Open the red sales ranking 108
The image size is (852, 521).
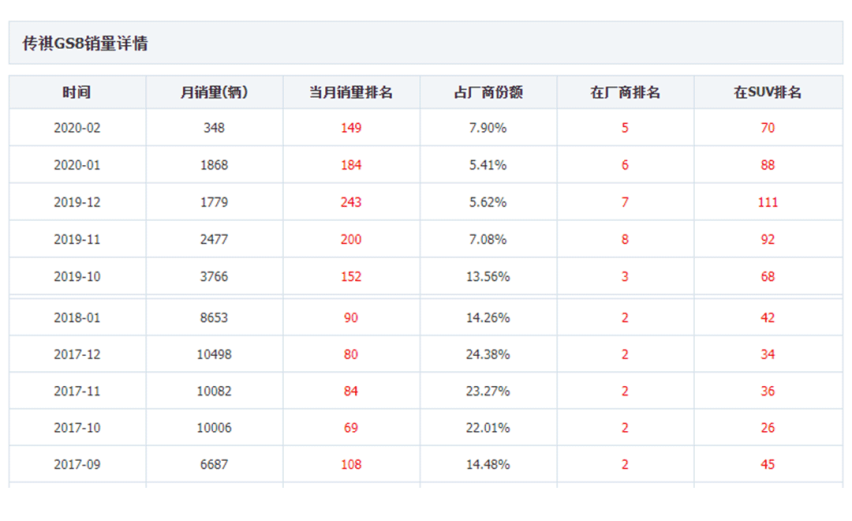[351, 464]
